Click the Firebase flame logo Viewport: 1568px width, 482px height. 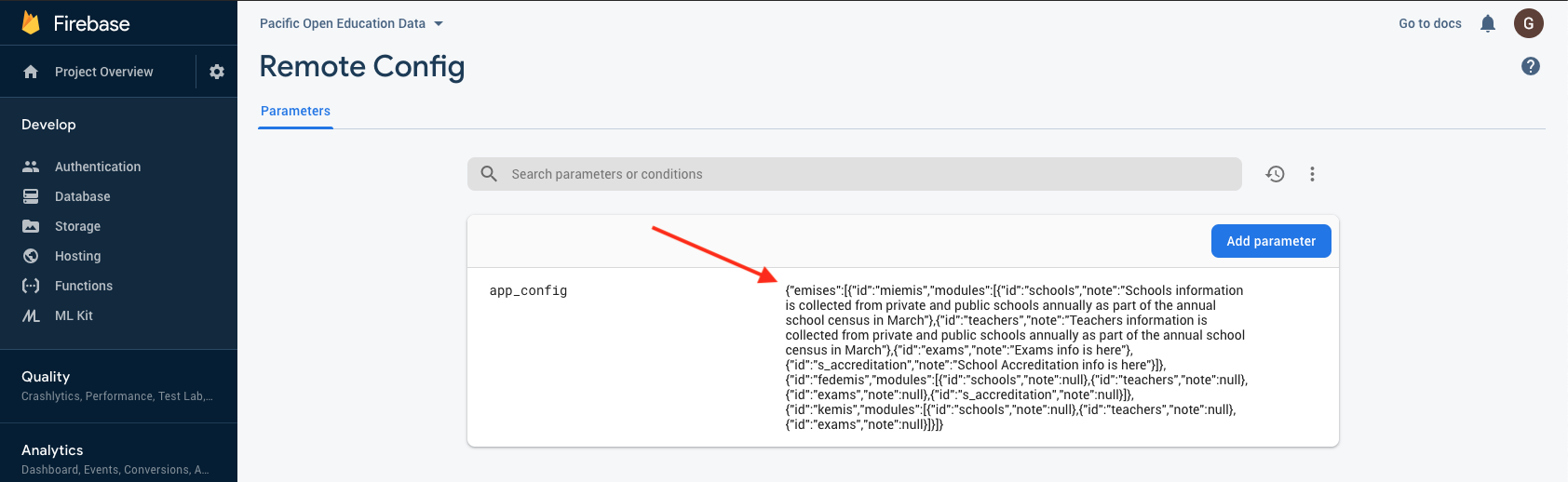coord(31,23)
